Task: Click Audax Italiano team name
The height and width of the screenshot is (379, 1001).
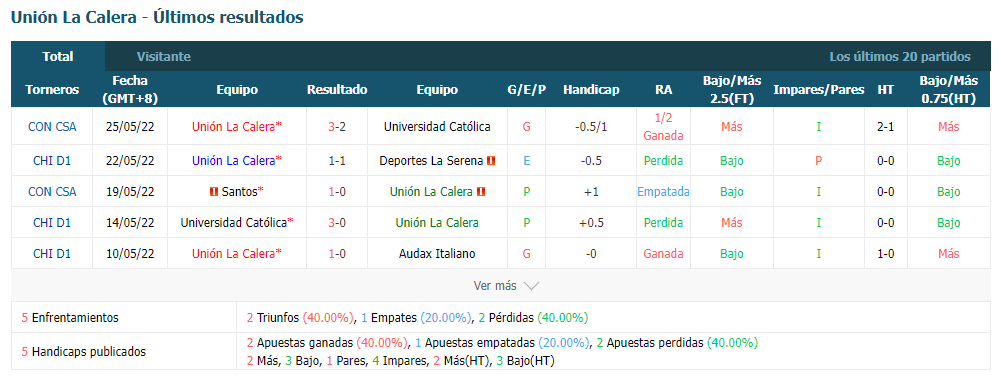Action: point(437,254)
